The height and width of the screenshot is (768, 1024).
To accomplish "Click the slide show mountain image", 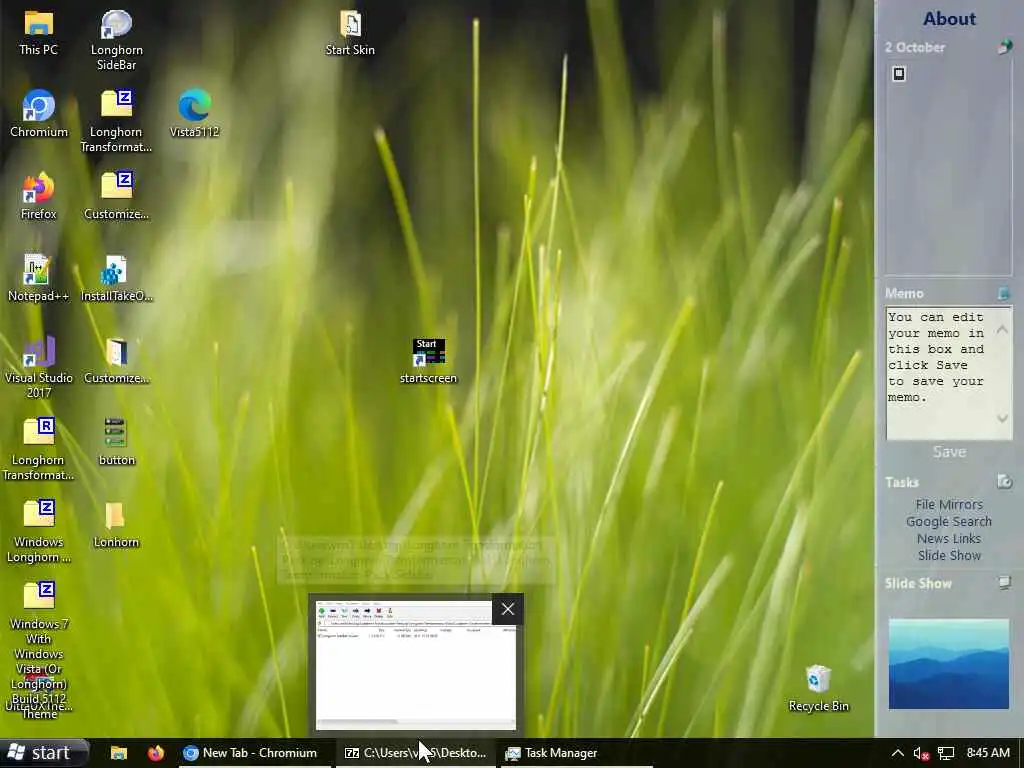I will point(949,664).
